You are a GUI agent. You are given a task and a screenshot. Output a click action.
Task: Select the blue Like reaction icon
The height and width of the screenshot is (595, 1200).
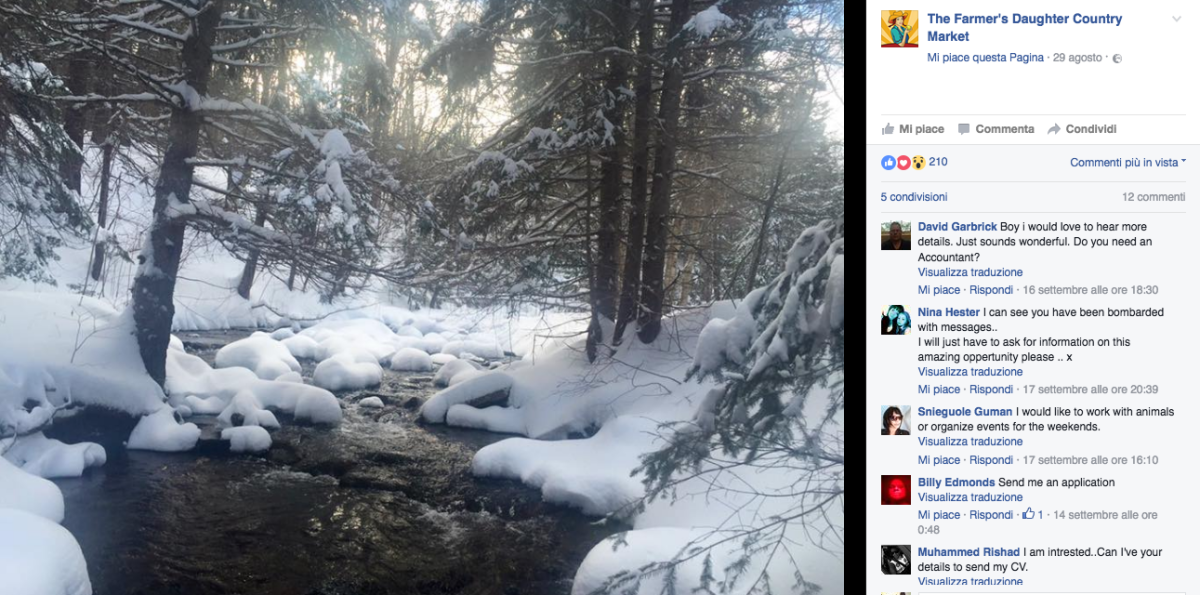(x=888, y=163)
